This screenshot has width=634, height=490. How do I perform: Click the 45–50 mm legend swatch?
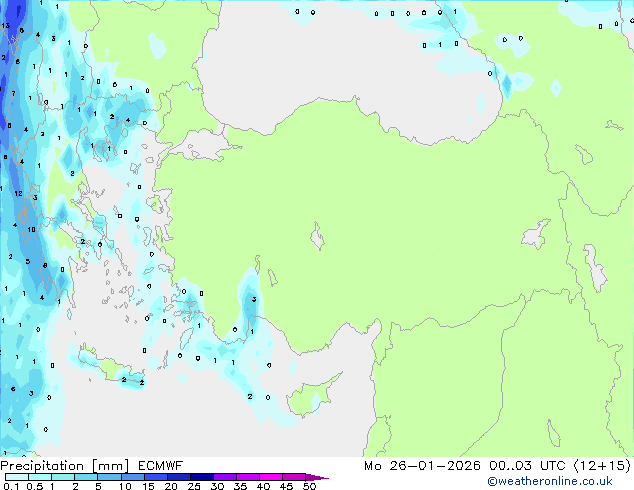[x=294, y=477]
